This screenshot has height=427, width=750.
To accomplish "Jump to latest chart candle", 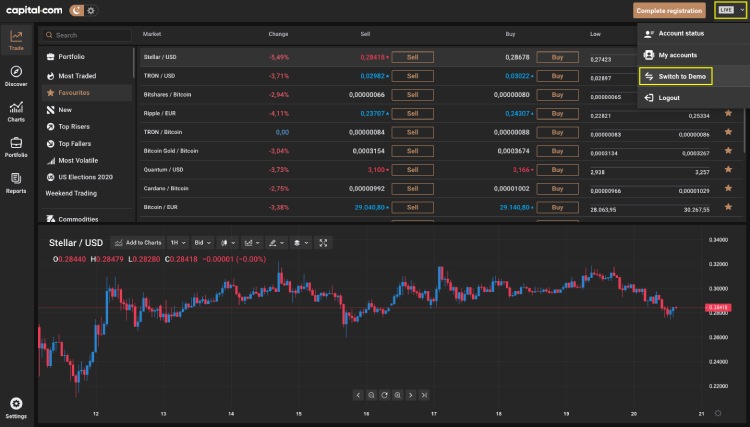I will (424, 395).
